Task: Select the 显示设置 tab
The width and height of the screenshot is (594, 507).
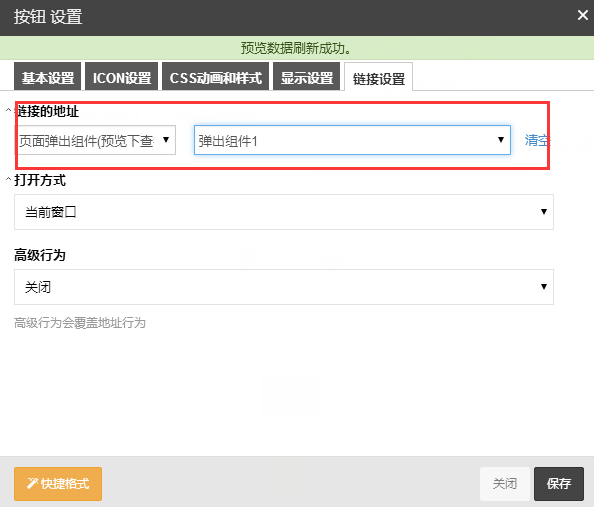Action: click(306, 77)
